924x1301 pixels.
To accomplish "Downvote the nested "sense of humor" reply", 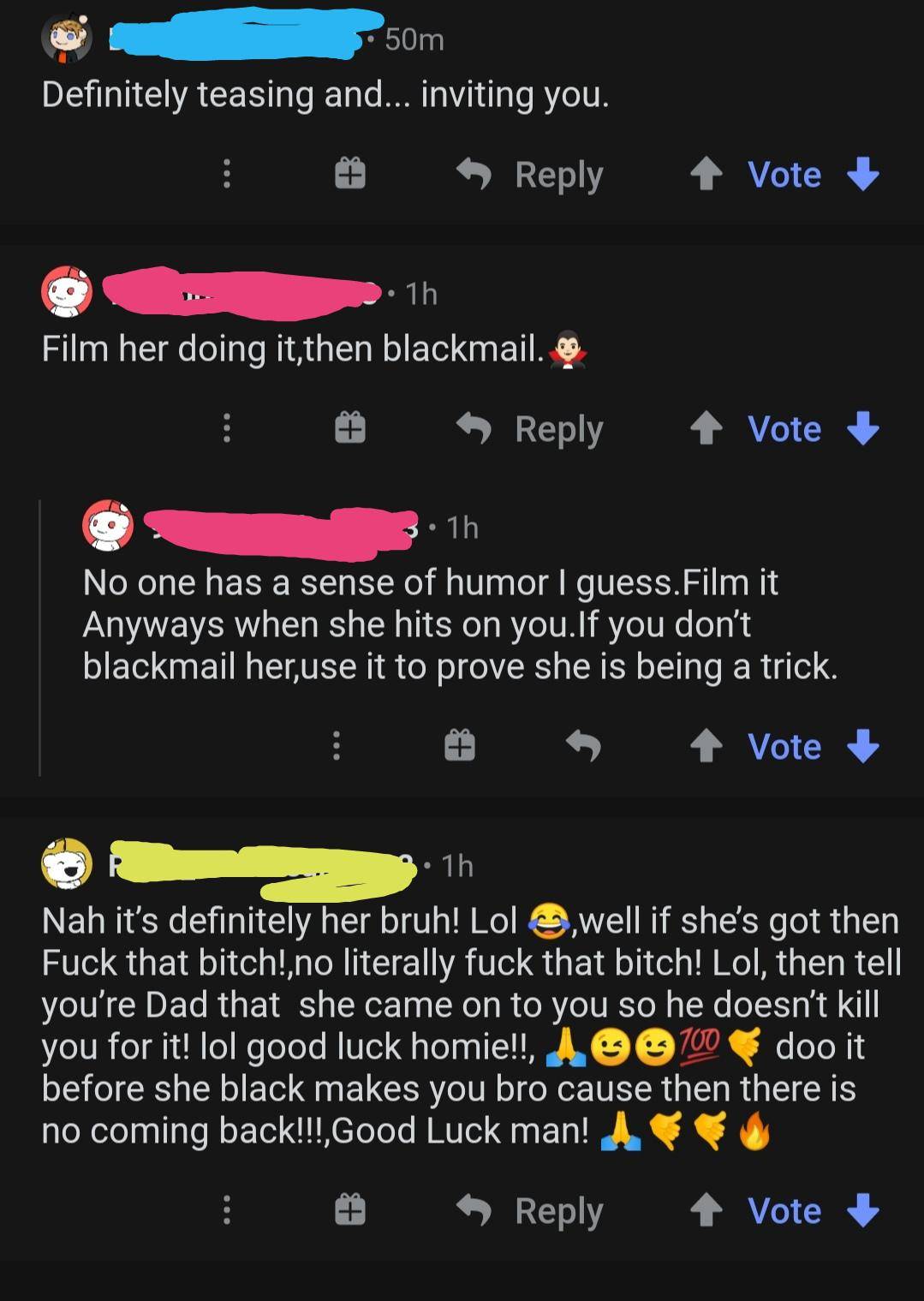I will click(x=862, y=746).
